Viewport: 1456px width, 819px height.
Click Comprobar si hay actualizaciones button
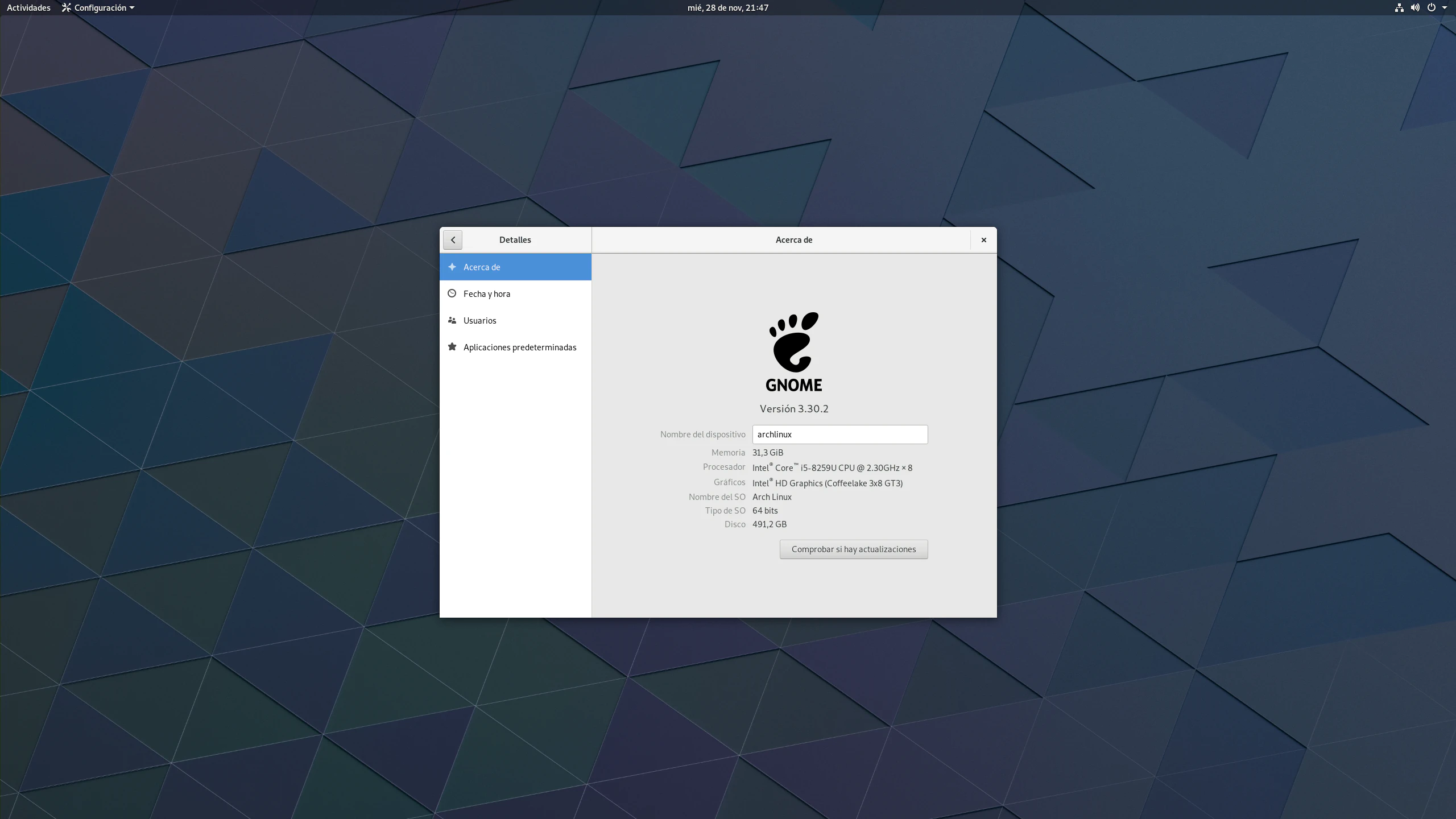(x=853, y=549)
